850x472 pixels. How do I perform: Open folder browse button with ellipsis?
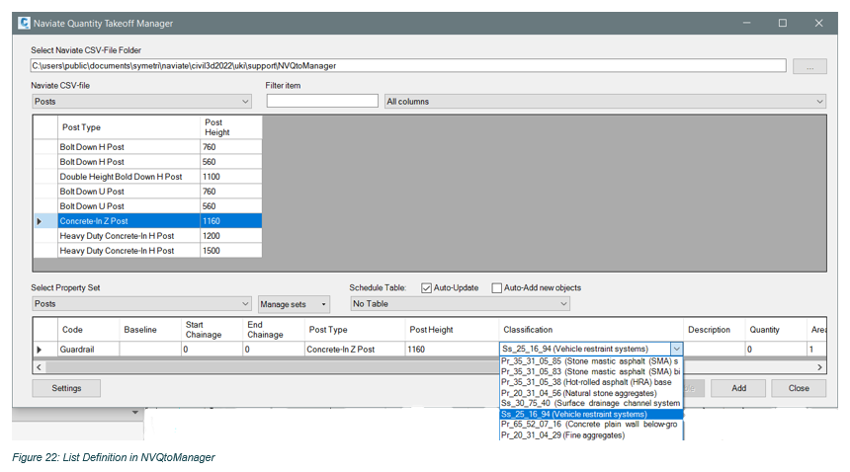point(809,66)
